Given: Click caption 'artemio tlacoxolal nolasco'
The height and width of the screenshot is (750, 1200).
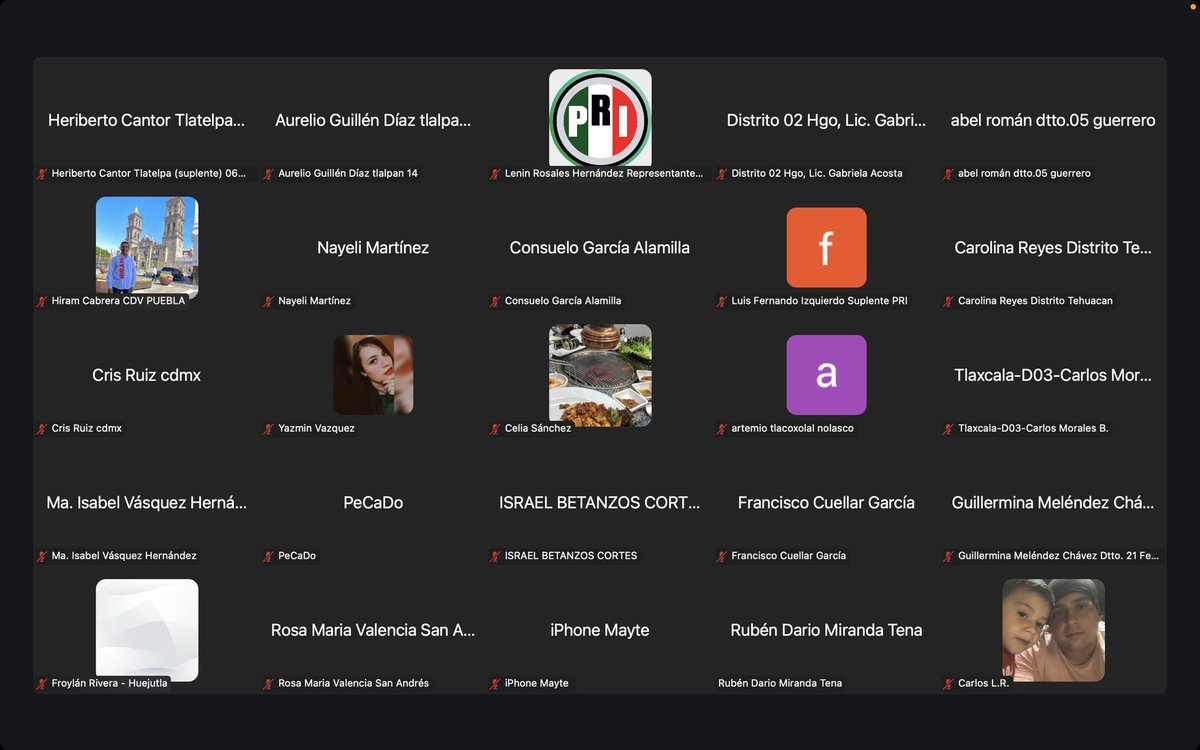Looking at the screenshot, I should [x=793, y=429].
